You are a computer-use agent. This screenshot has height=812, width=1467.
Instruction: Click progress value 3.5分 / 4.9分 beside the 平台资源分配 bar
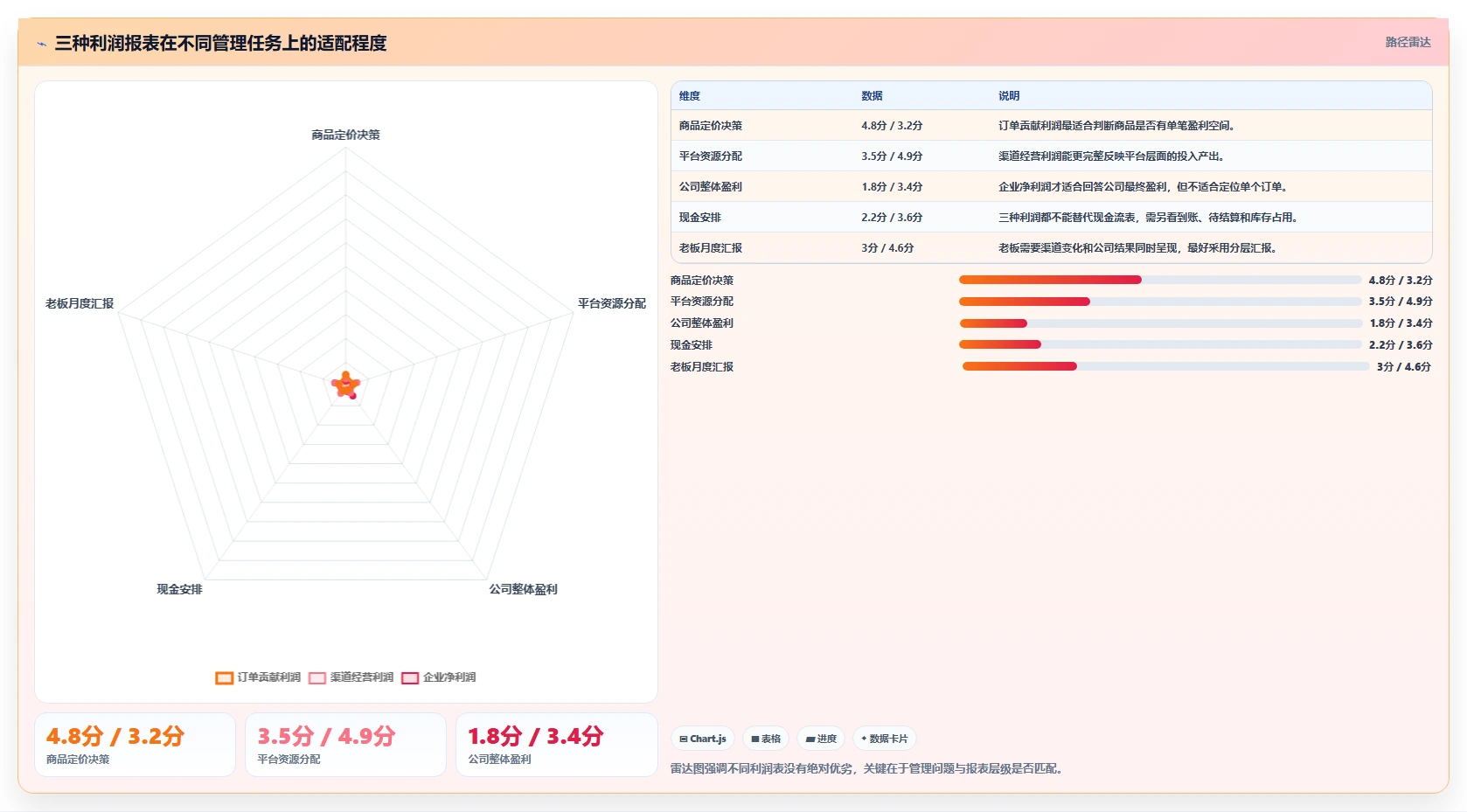1401,302
